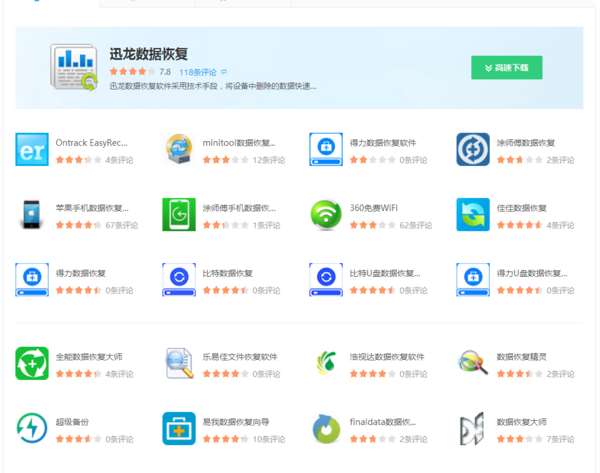Viewport: 600px width, 473px height.
Task: Open the 涂师傅数据恢复 circular arrows icon
Action: coord(473,149)
